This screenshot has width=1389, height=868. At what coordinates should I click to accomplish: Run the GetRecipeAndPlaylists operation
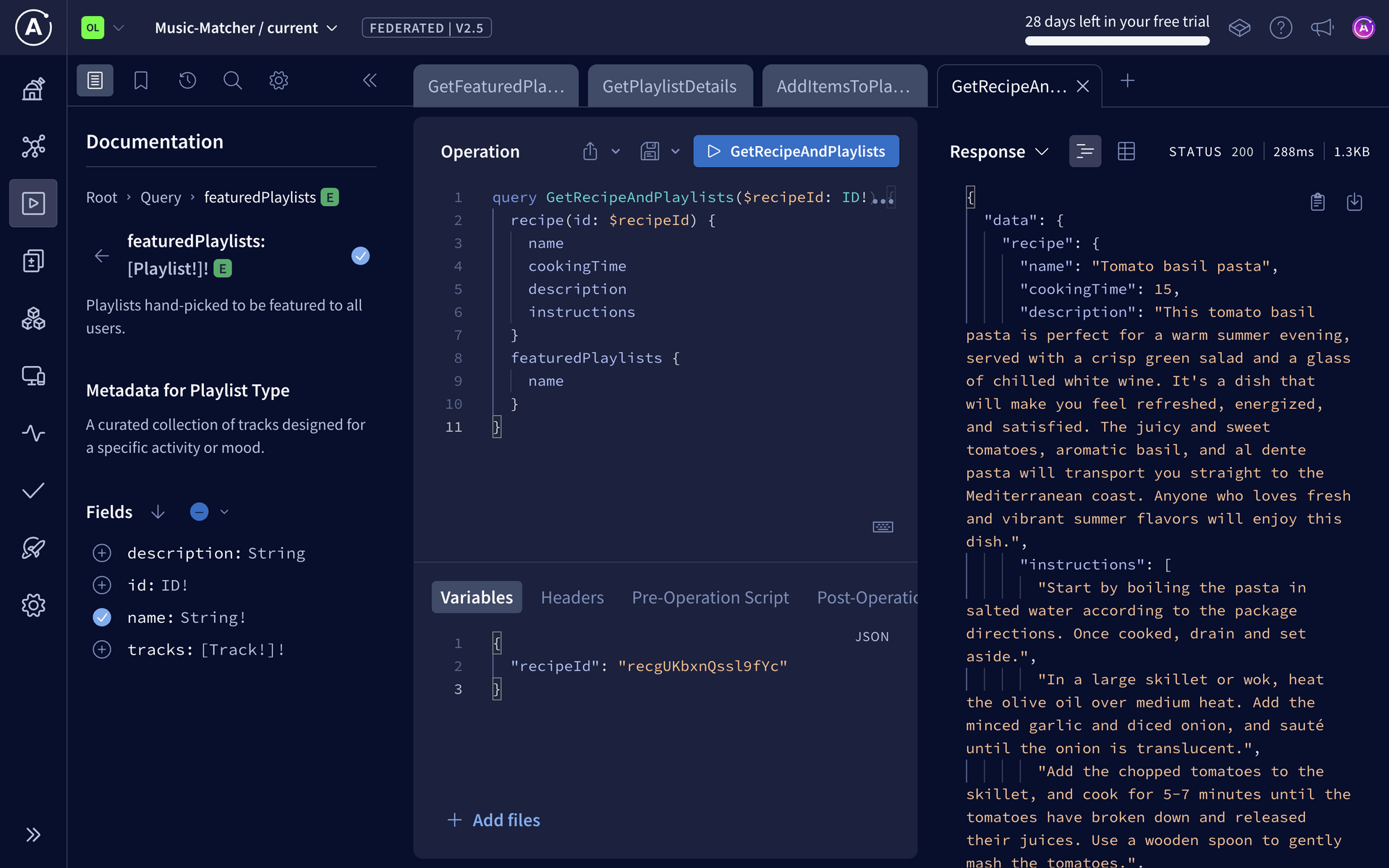(796, 151)
